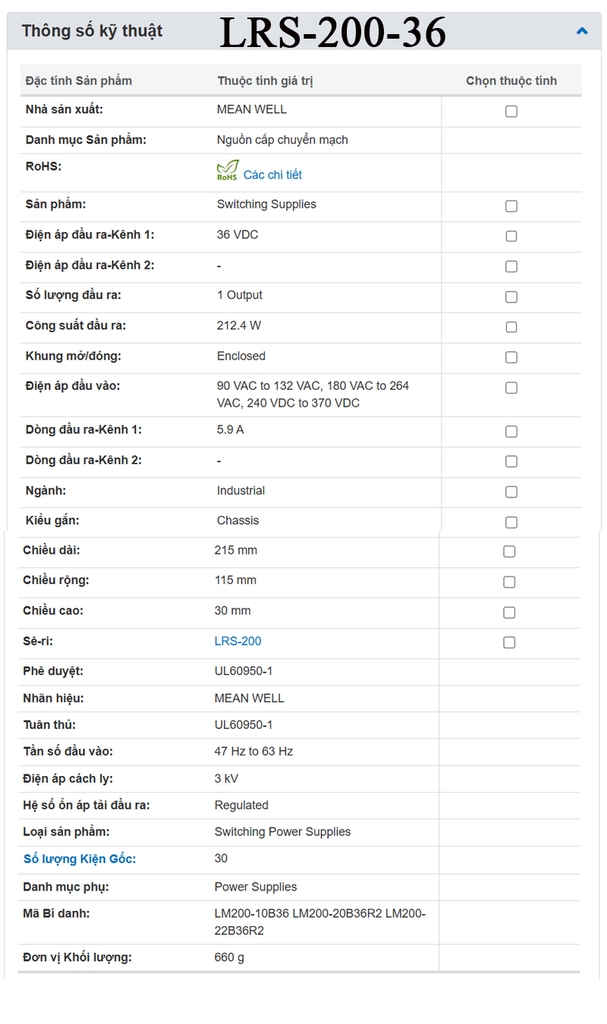Click the RoHS leaf icon
This screenshot has height=1024, width=607.
227,171
